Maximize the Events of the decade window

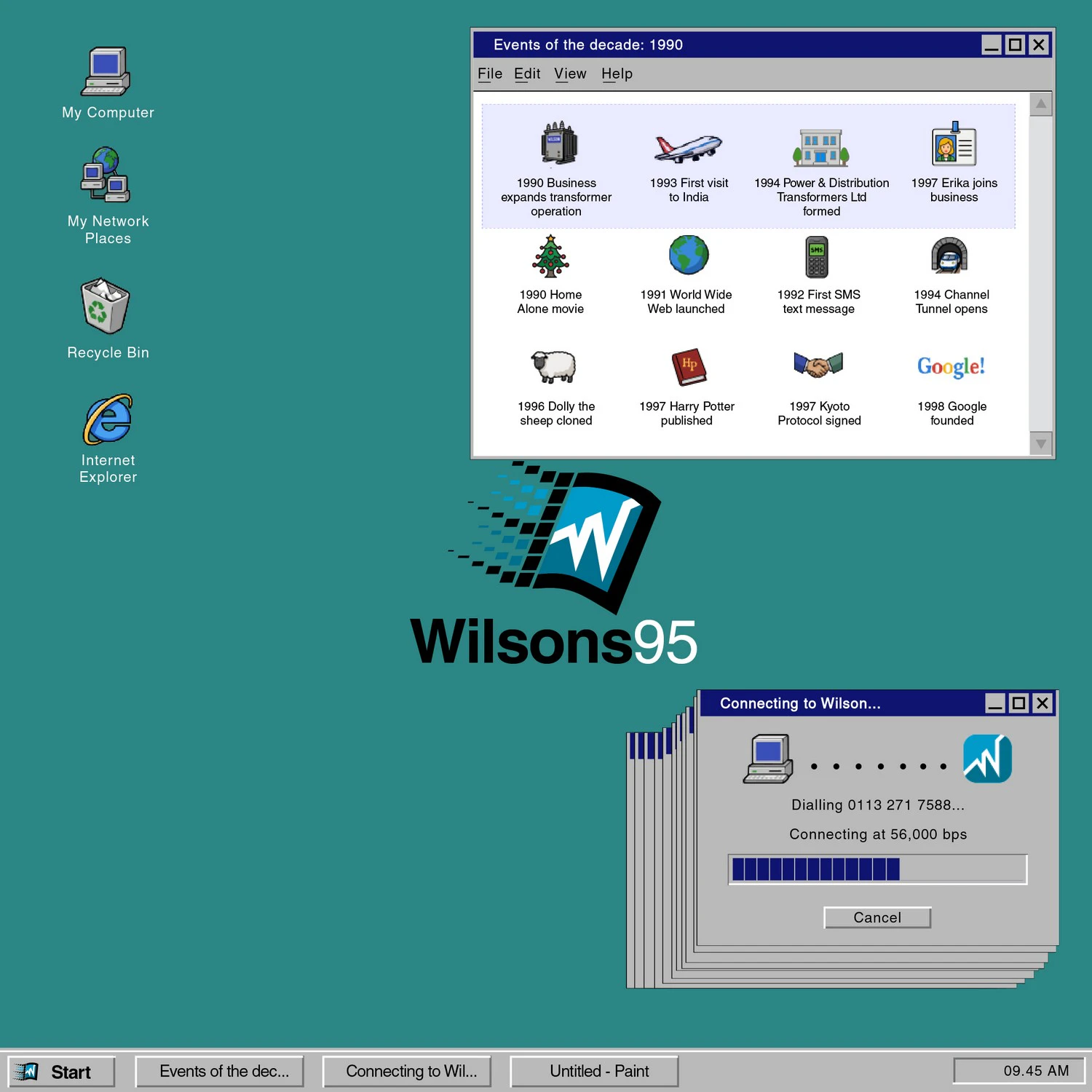(x=1015, y=45)
